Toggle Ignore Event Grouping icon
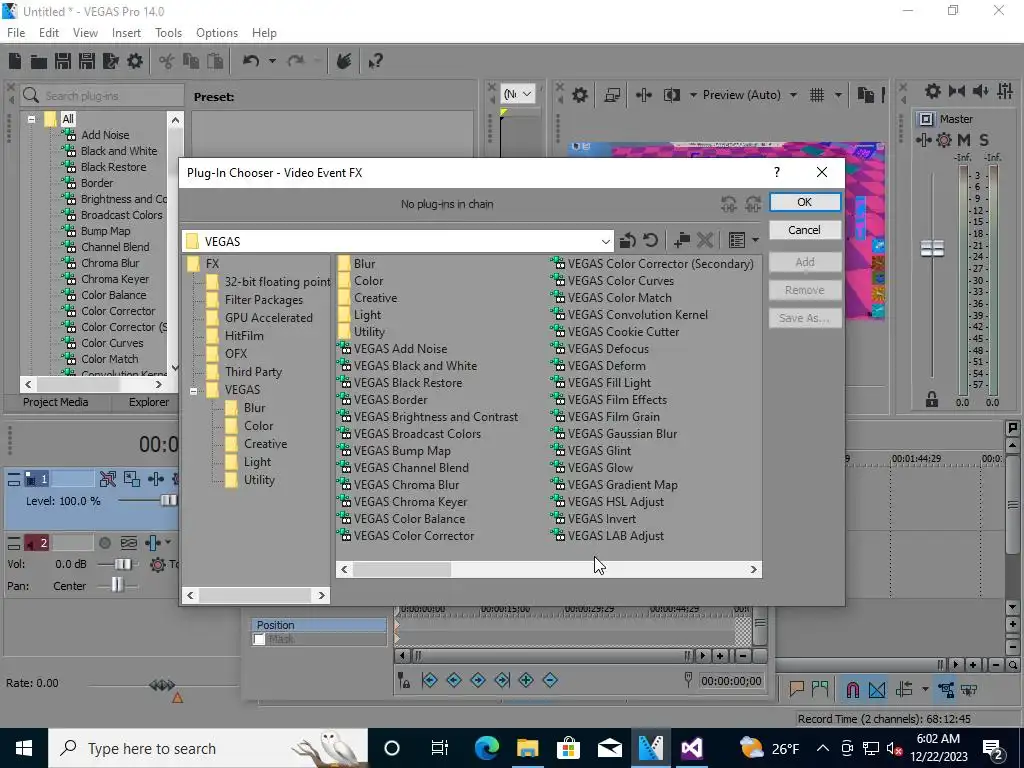The height and width of the screenshot is (768, 1024). [970, 689]
